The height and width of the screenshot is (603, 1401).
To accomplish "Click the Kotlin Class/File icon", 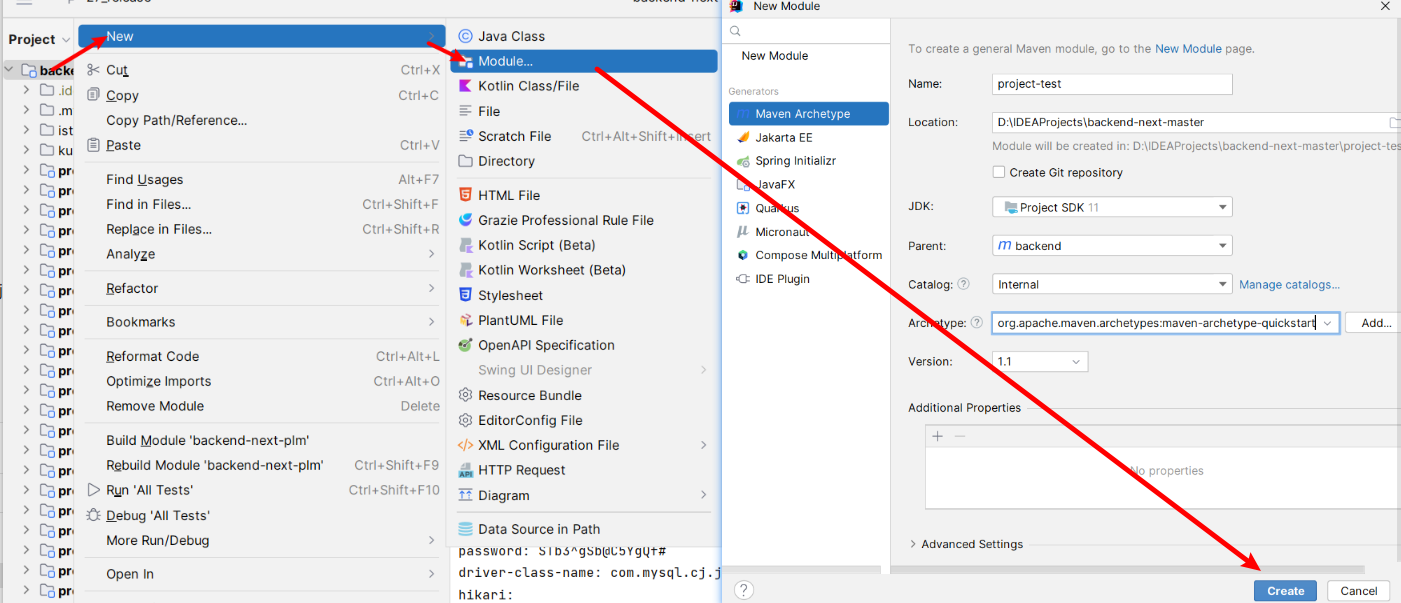I will (465, 86).
